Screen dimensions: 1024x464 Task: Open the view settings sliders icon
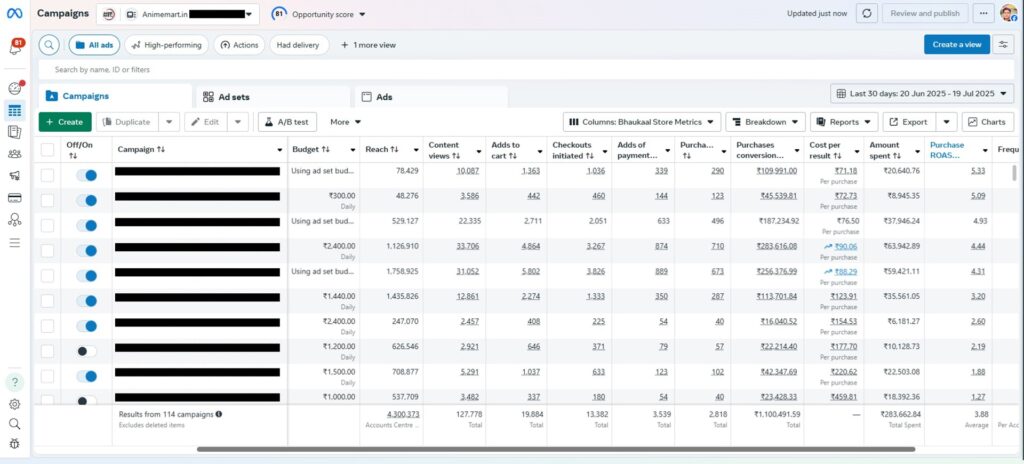pos(1003,44)
